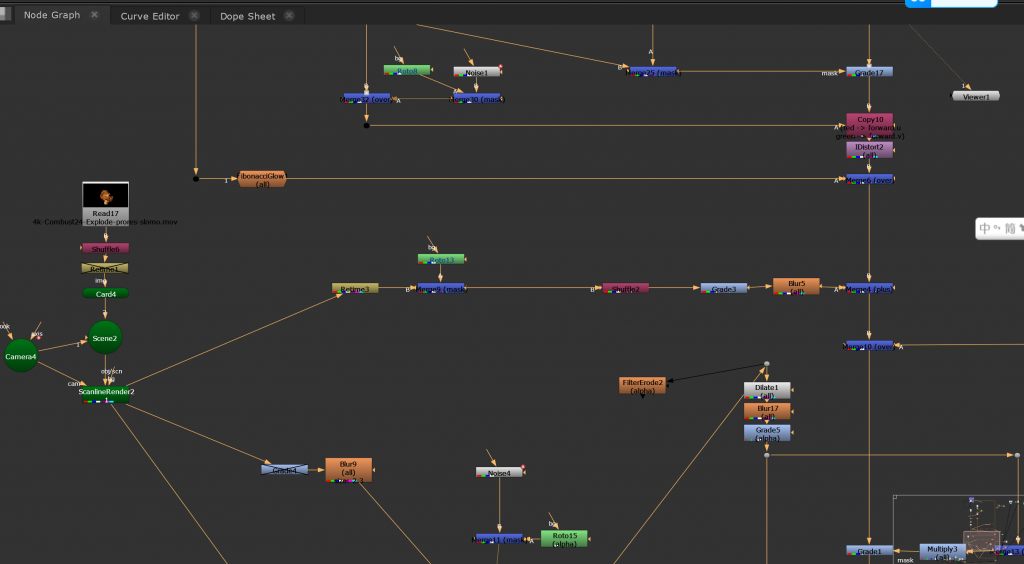Select the Roto13 node
This screenshot has height=564, width=1024.
pyautogui.click(x=441, y=259)
